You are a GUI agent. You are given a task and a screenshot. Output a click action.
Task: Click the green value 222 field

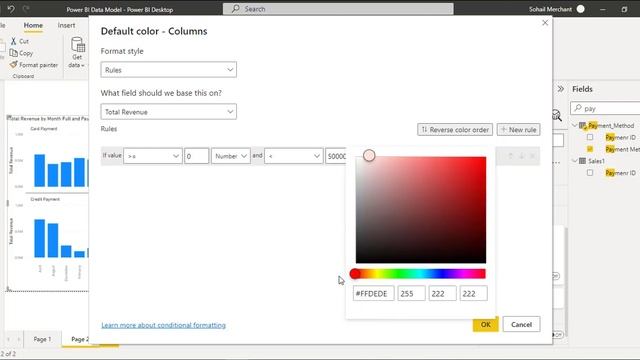point(442,293)
